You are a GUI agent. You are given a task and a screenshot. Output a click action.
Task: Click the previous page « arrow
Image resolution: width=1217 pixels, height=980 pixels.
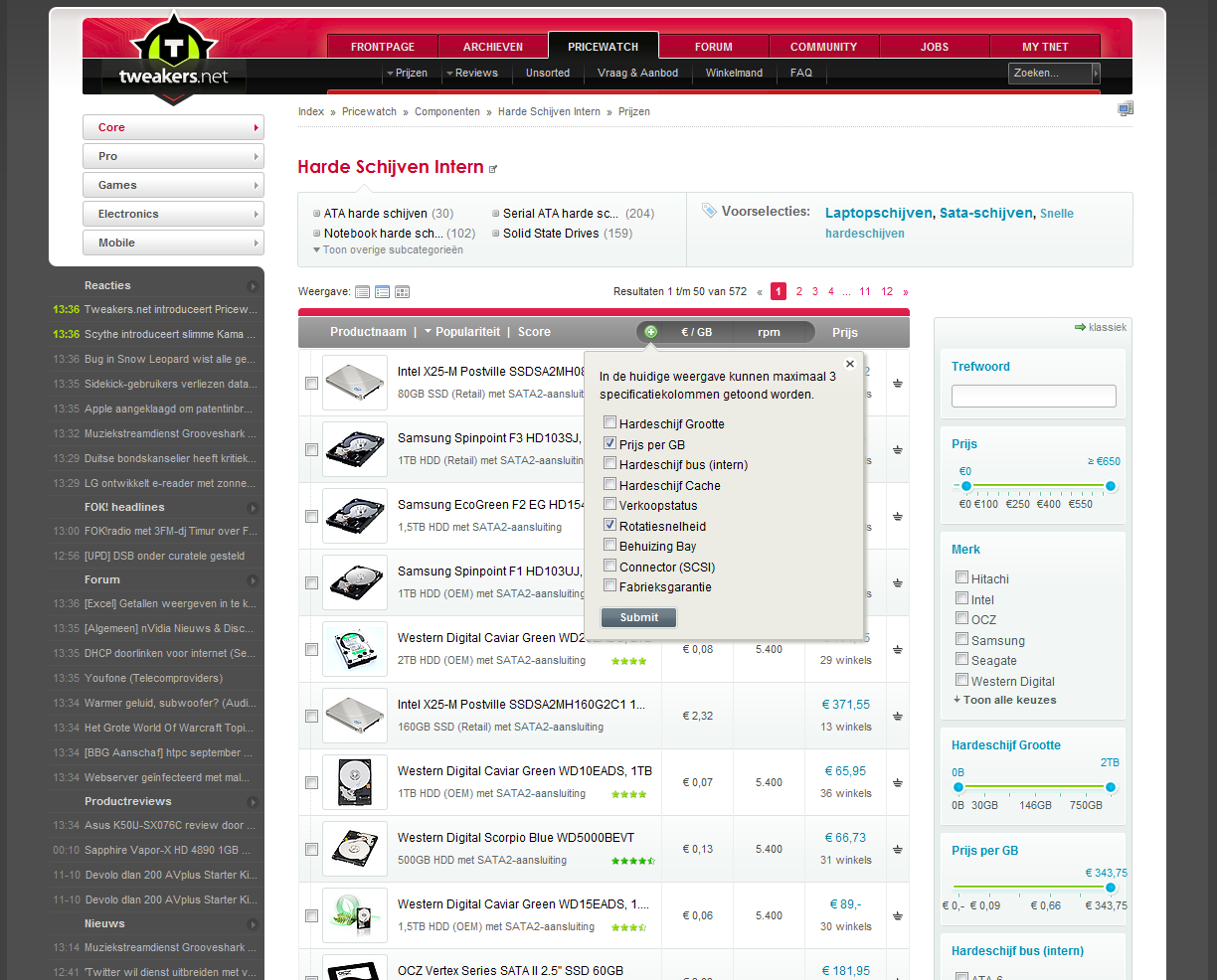point(760,292)
